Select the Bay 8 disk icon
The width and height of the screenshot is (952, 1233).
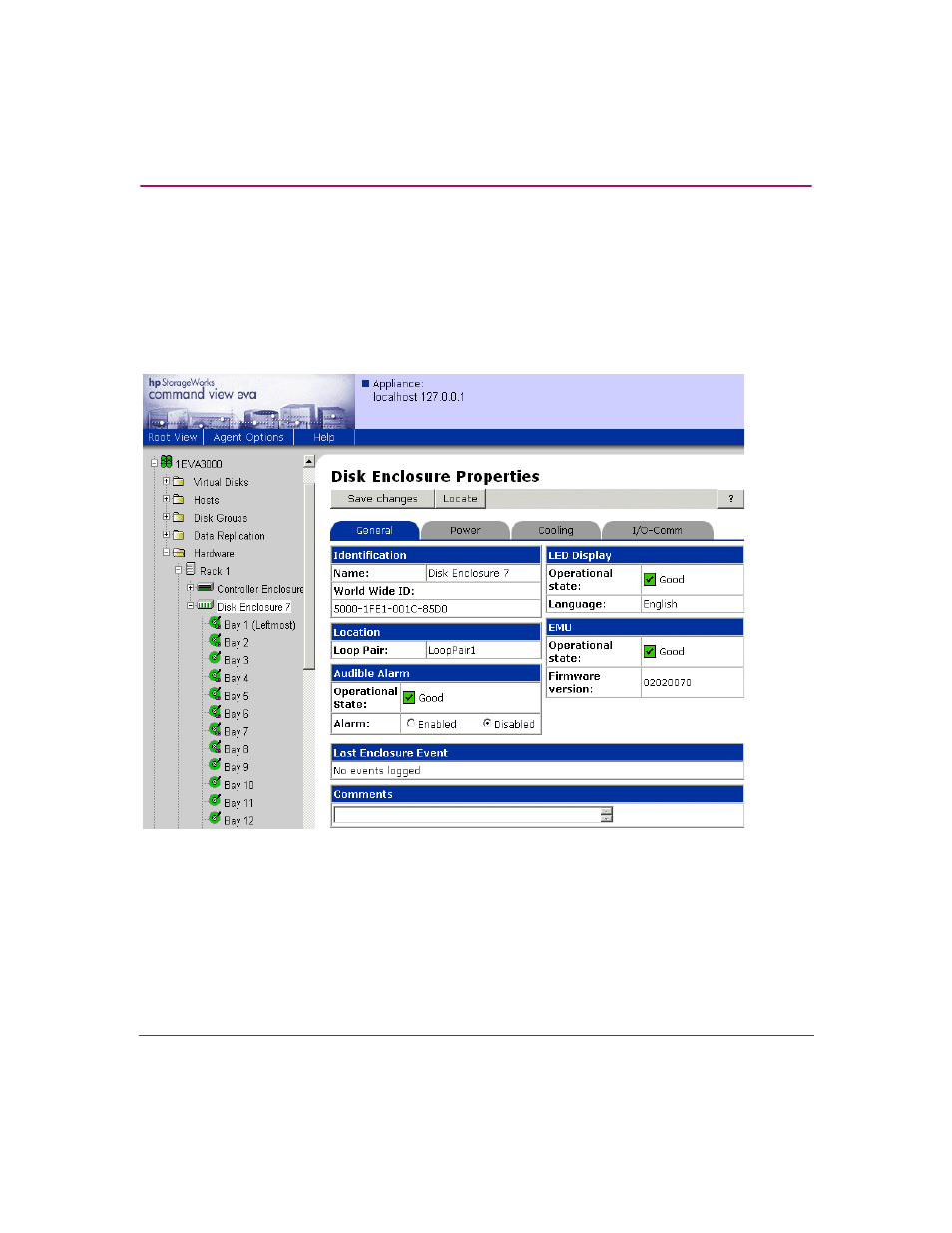pos(215,748)
